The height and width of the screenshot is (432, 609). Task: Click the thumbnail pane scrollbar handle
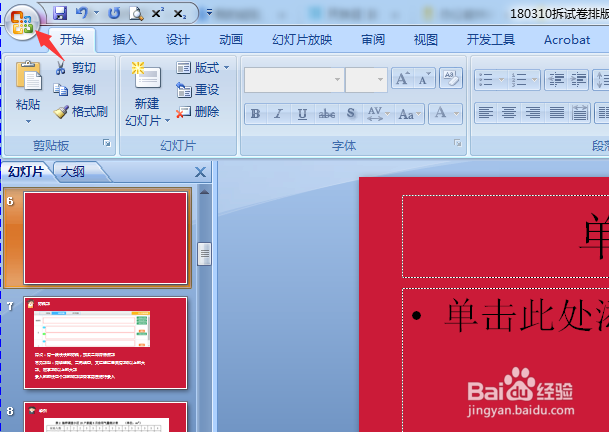[204, 254]
